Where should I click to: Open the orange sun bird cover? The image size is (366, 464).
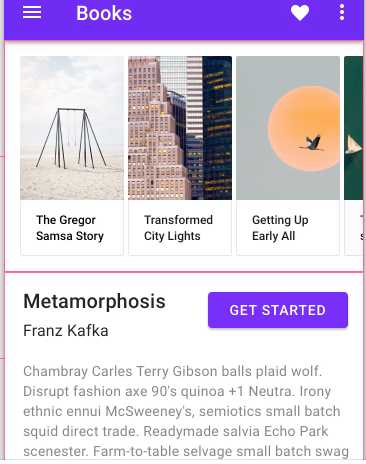[x=288, y=128]
